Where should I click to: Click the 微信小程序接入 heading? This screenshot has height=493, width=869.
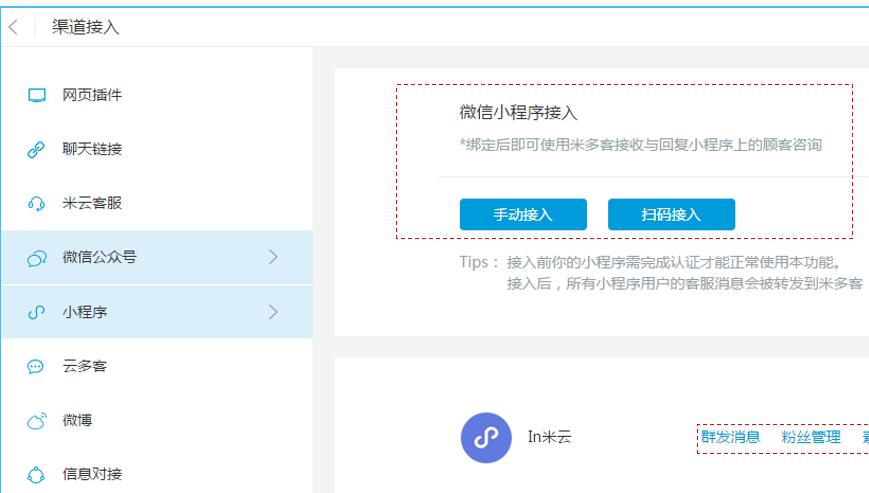pyautogui.click(x=518, y=112)
